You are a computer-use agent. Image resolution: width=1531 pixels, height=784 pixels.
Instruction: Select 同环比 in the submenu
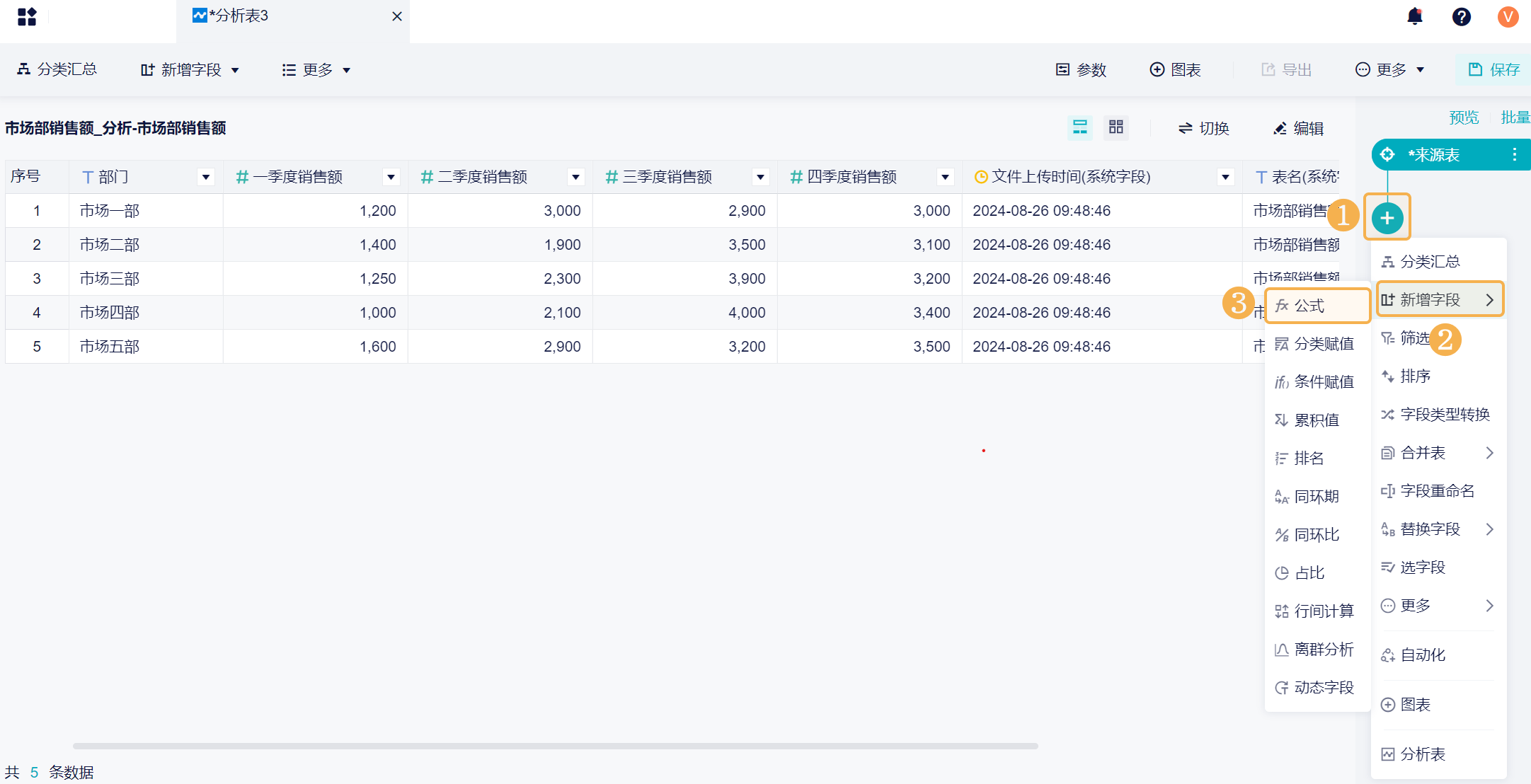pyautogui.click(x=1317, y=534)
